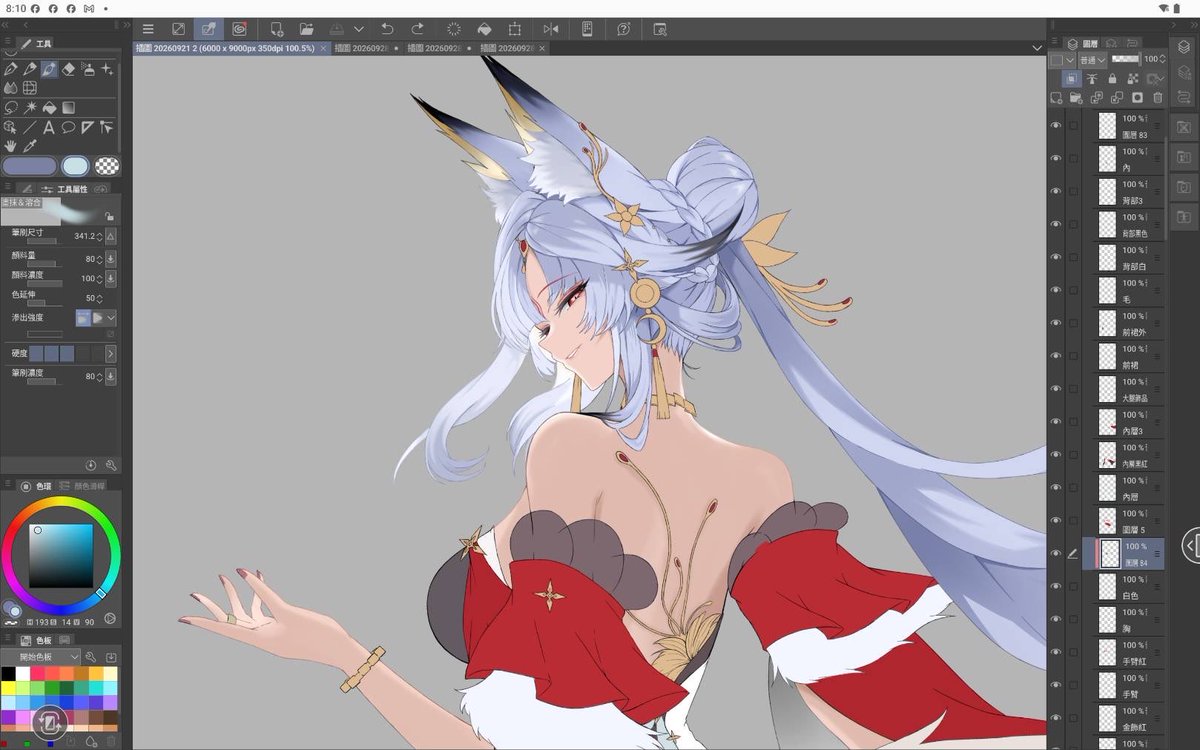Close the 插圖 20260921 2 document tab
This screenshot has height=750, width=1200.
click(x=323, y=47)
